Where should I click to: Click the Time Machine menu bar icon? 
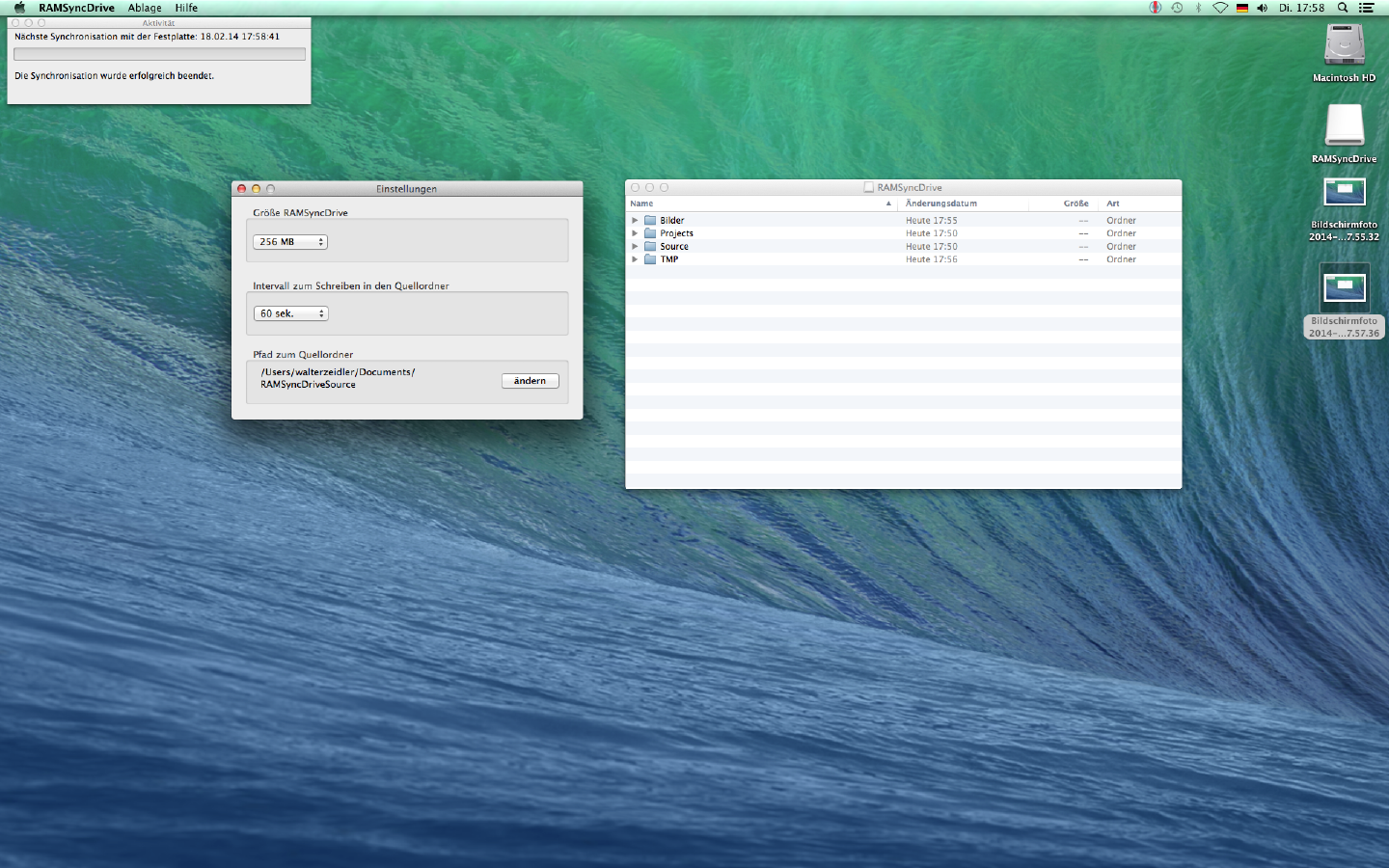click(x=1177, y=8)
